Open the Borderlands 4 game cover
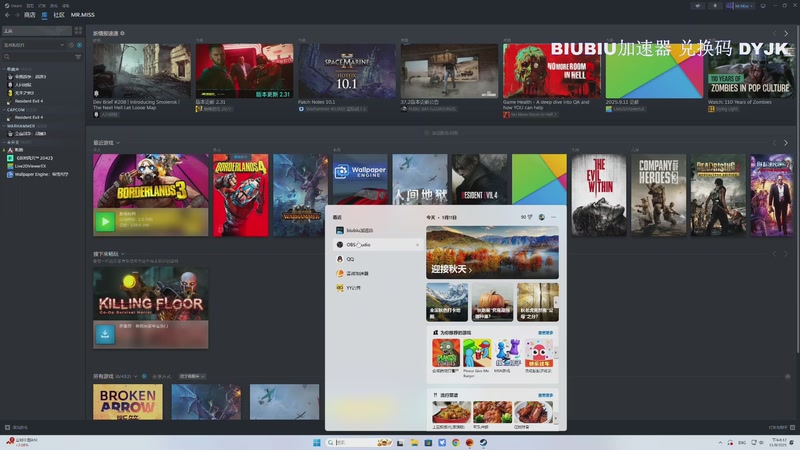Screen dimensions: 800x450 (x=240, y=195)
